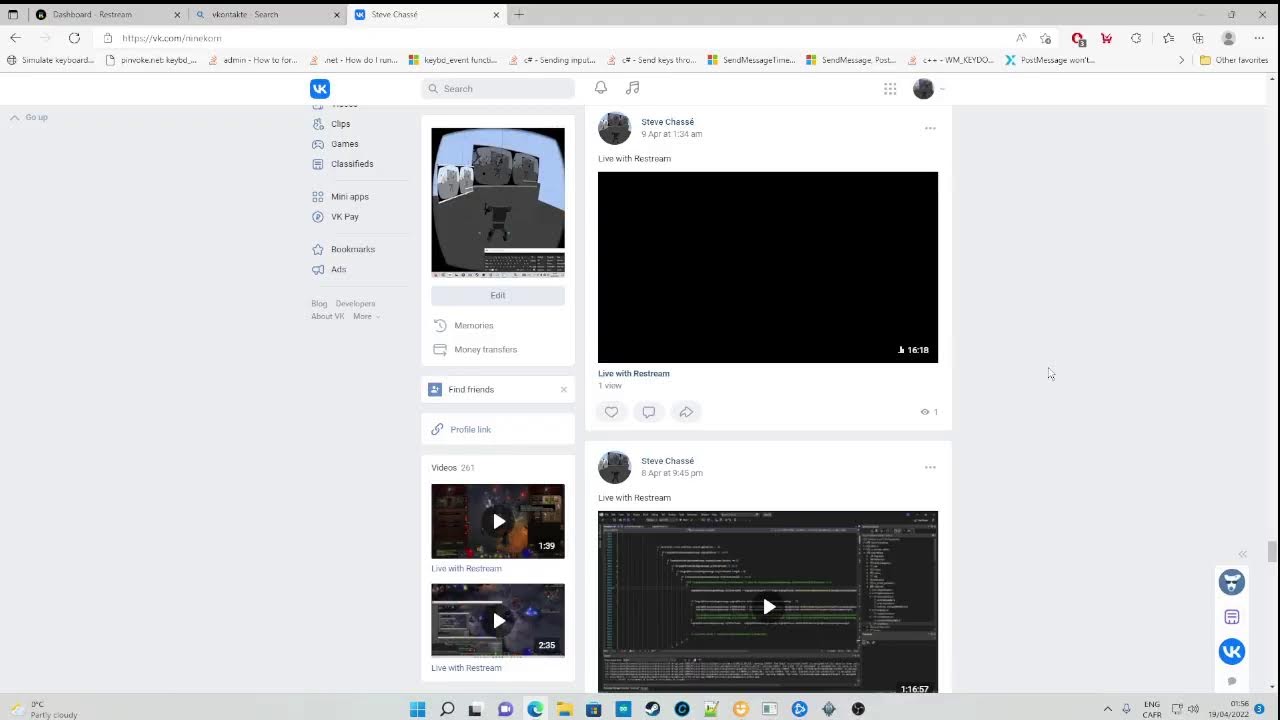Open post options for 8 Apr post
Viewport: 1280px width, 720px height.
pos(930,467)
